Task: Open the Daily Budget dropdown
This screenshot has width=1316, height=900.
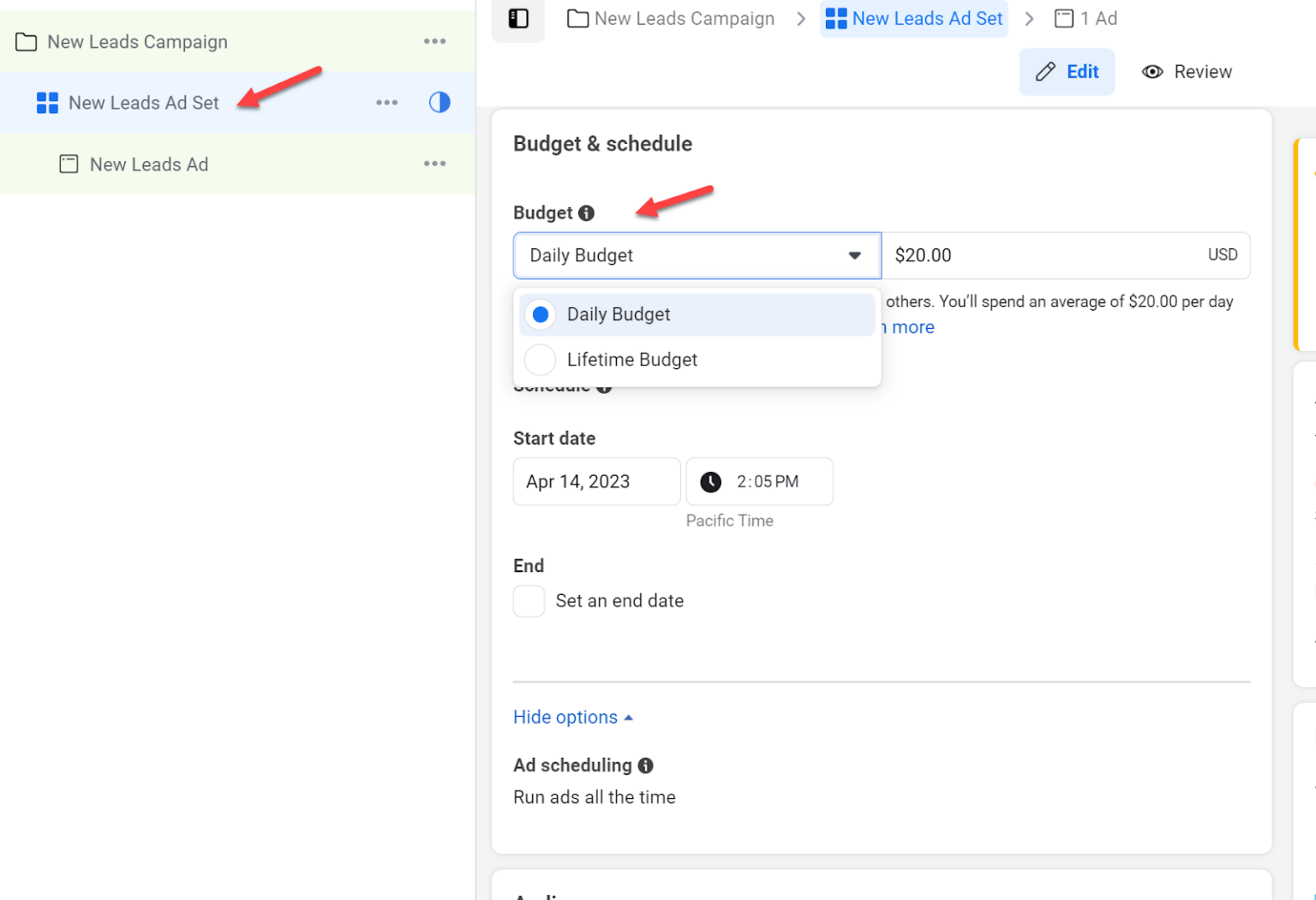Action: tap(697, 255)
